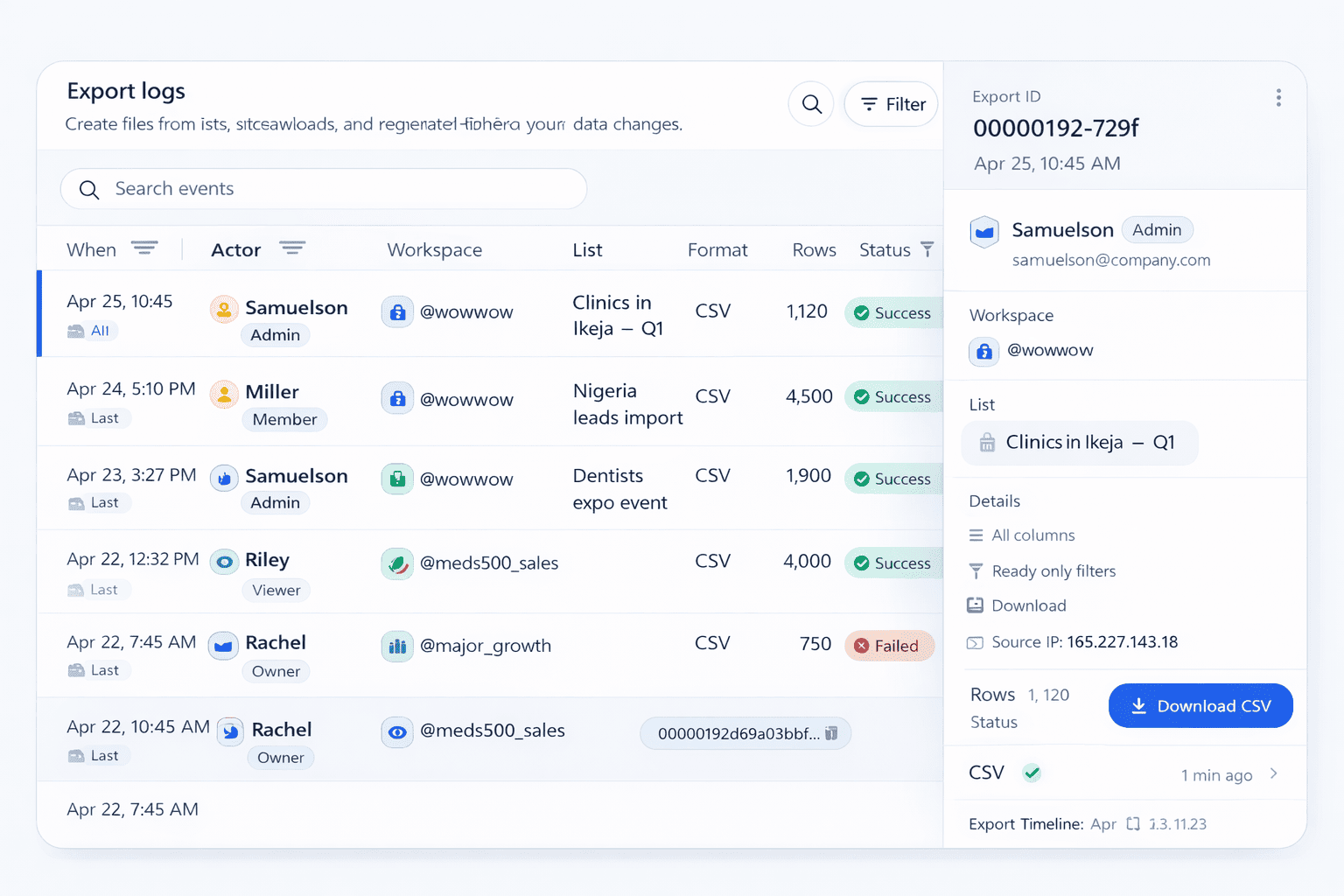The width and height of the screenshot is (1344, 896).
Task: Click the Miller user avatar icon
Action: pos(224,395)
